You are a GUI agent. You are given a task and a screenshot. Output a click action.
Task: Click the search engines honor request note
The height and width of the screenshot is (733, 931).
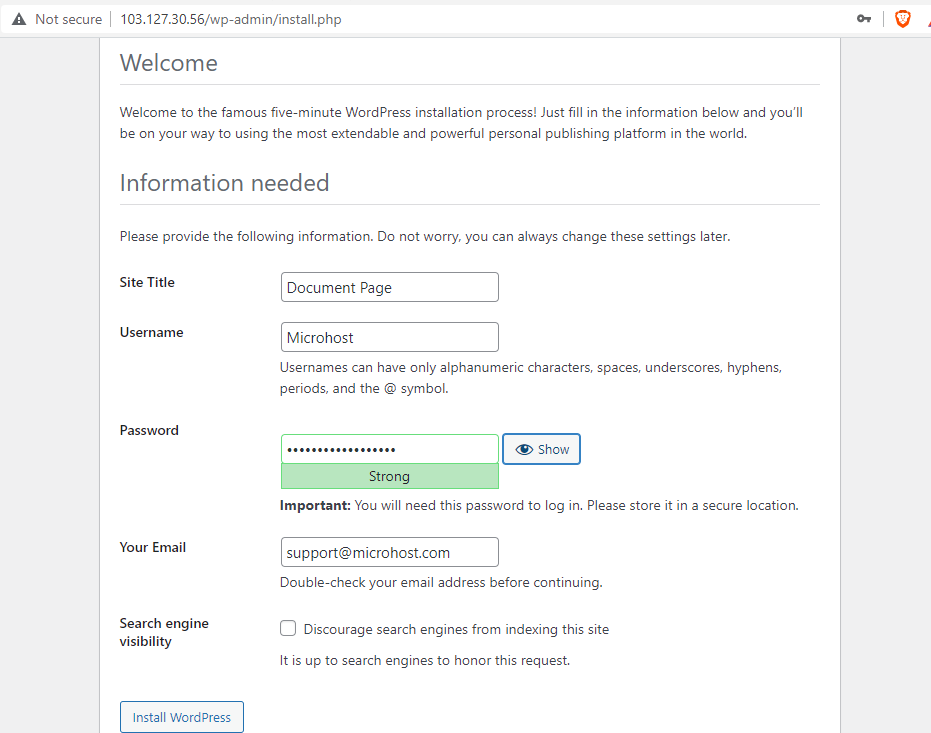tap(425, 660)
